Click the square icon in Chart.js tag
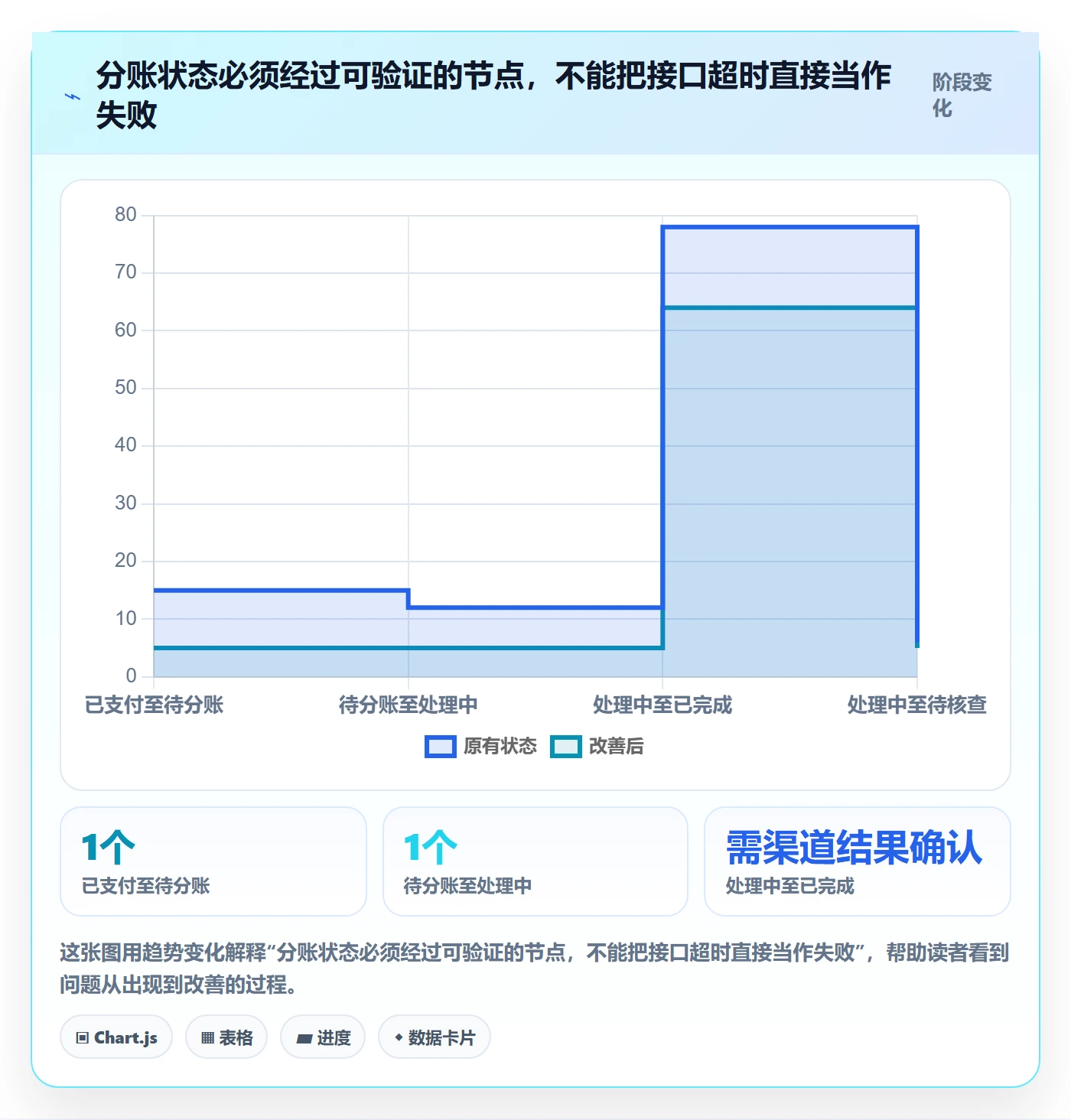This screenshot has height=1120, width=1071. point(83,1038)
